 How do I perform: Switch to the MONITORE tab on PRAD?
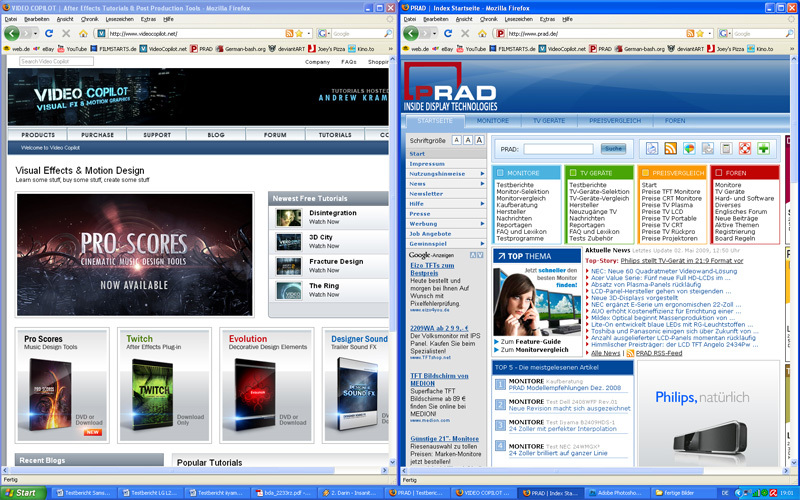pos(492,121)
